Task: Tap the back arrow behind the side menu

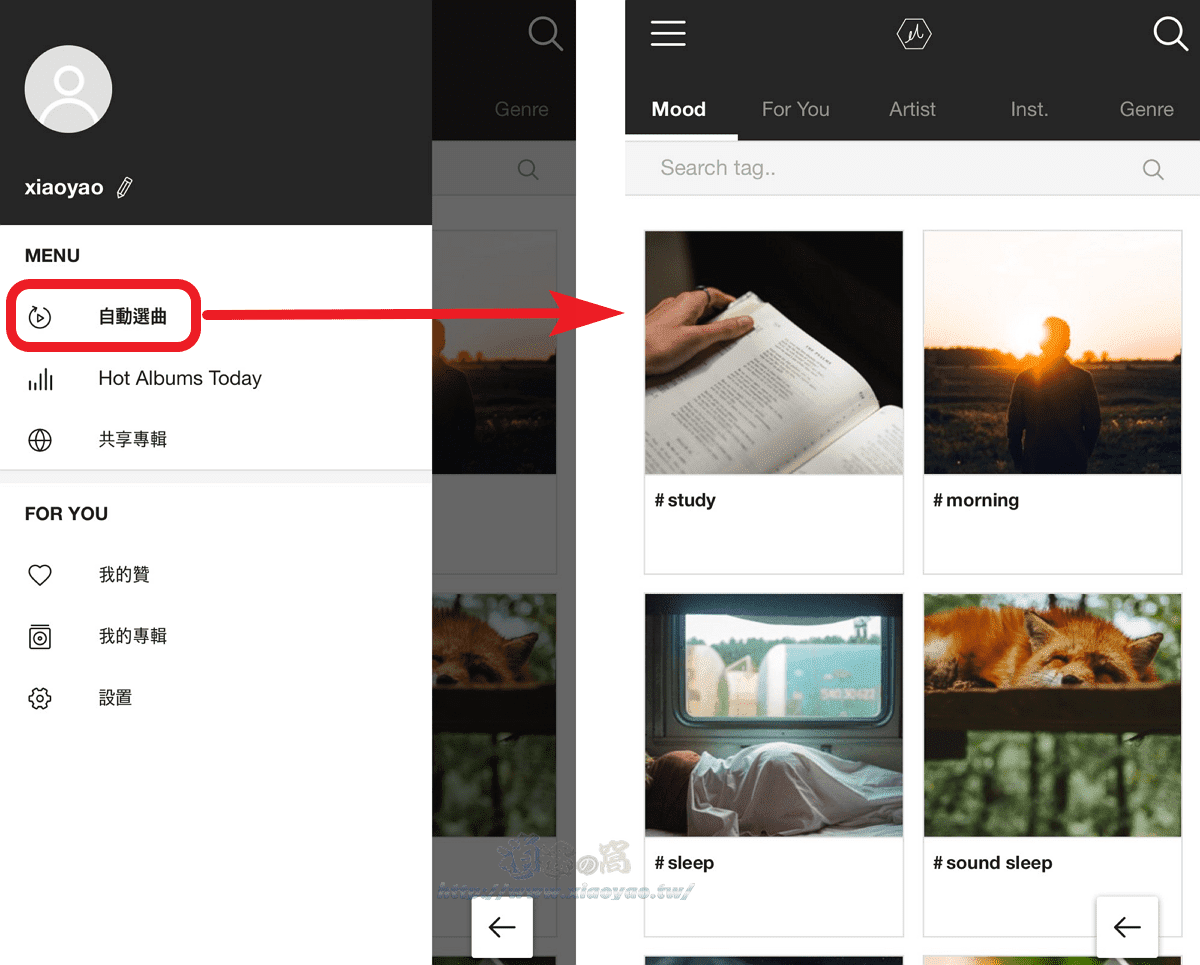Action: (x=502, y=927)
